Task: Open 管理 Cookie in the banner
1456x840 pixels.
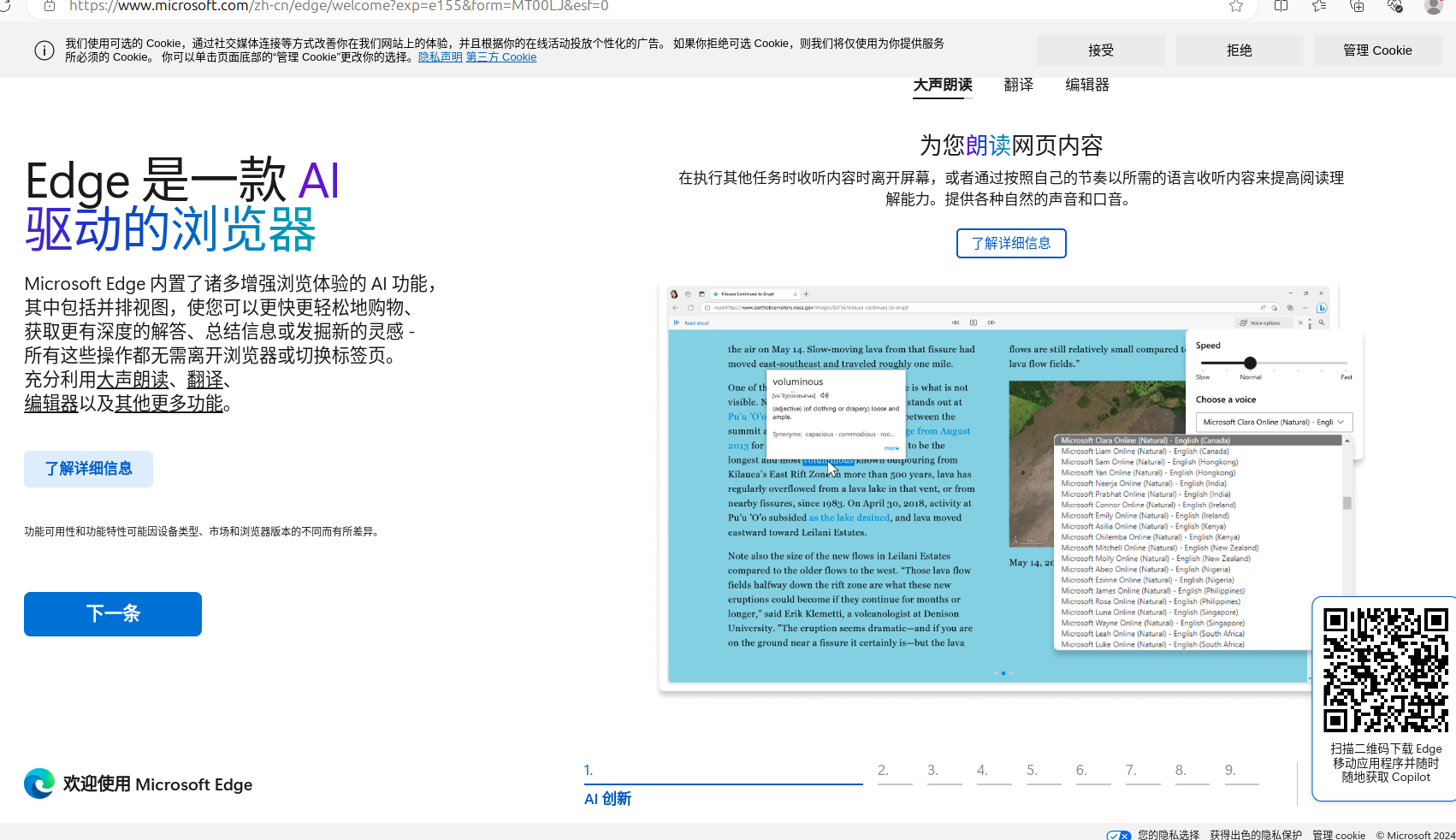Action: 1377,50
